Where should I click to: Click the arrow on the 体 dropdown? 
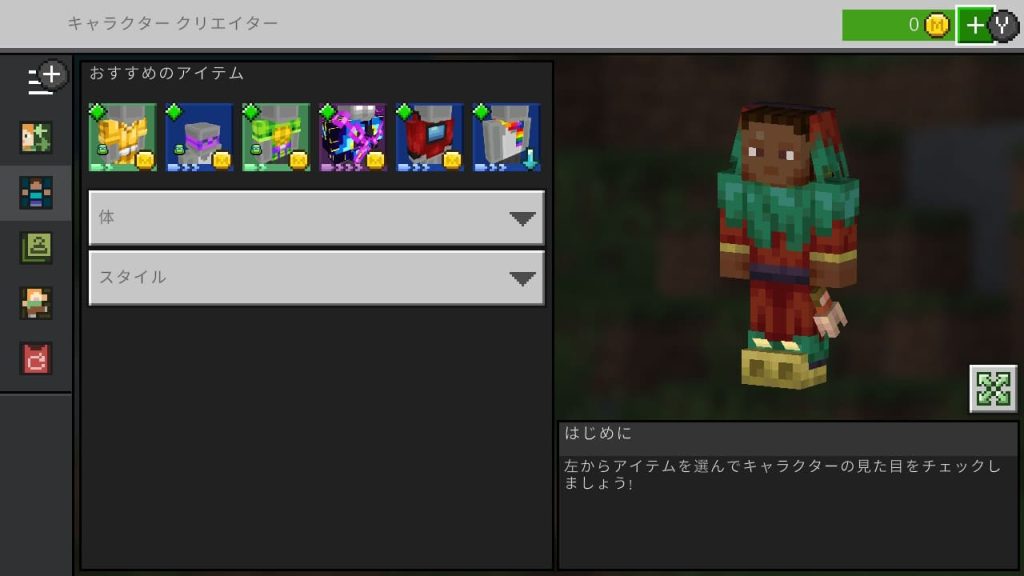pyautogui.click(x=522, y=219)
